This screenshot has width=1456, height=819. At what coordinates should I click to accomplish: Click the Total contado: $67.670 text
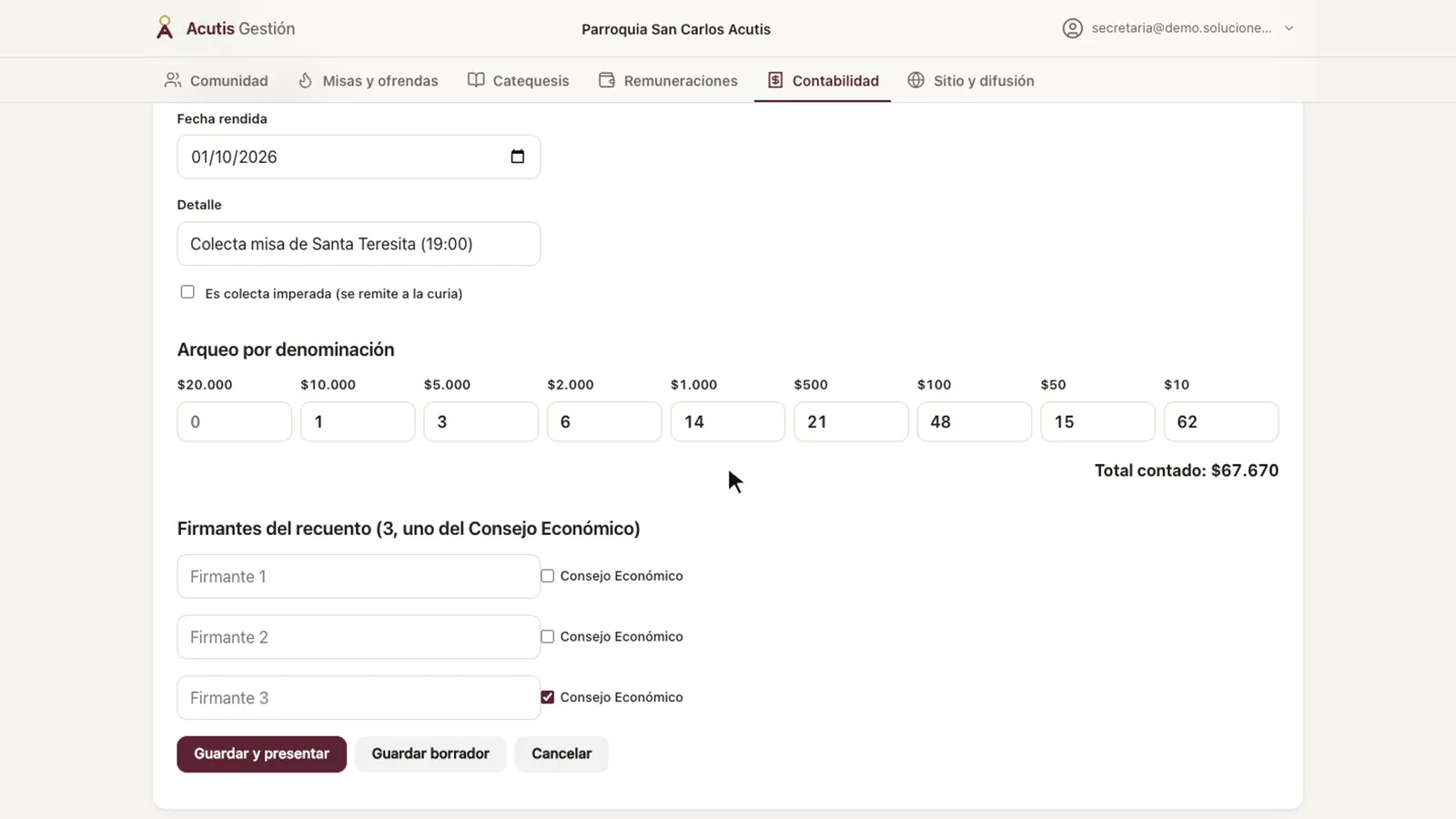click(x=1187, y=470)
